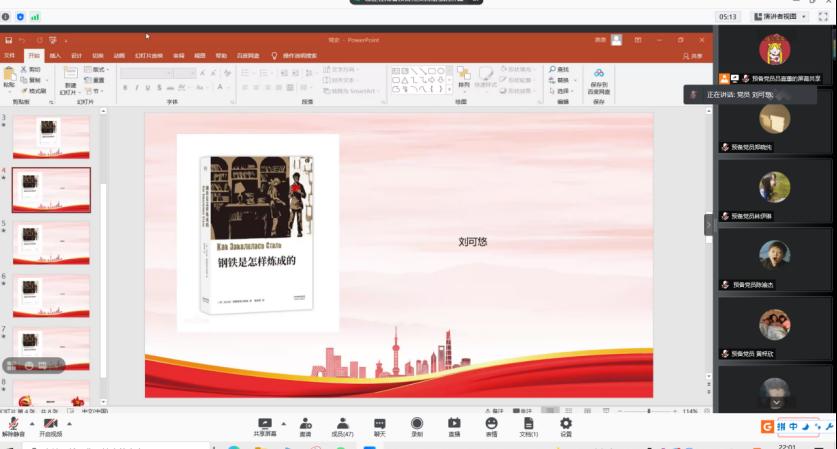Open the 文件 menu in PowerPoint

pos(10,56)
